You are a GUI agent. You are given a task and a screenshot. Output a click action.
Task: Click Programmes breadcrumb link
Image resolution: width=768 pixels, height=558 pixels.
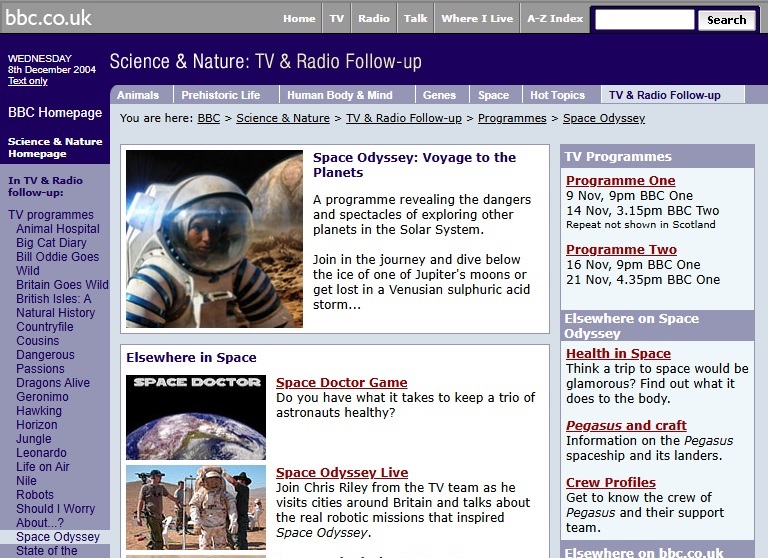512,118
